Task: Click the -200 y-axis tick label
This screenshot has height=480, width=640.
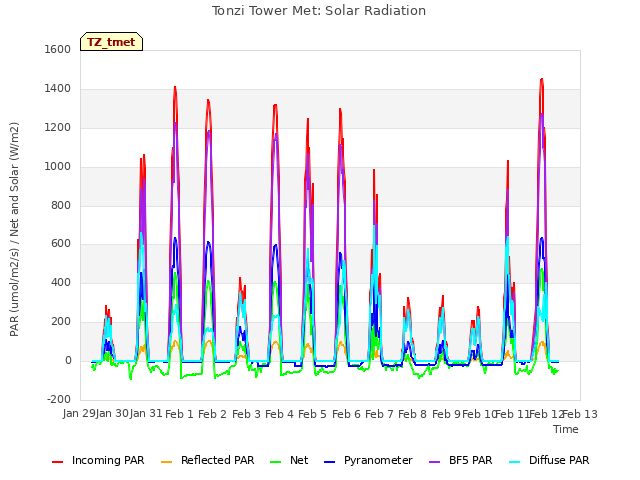Action: (x=59, y=399)
